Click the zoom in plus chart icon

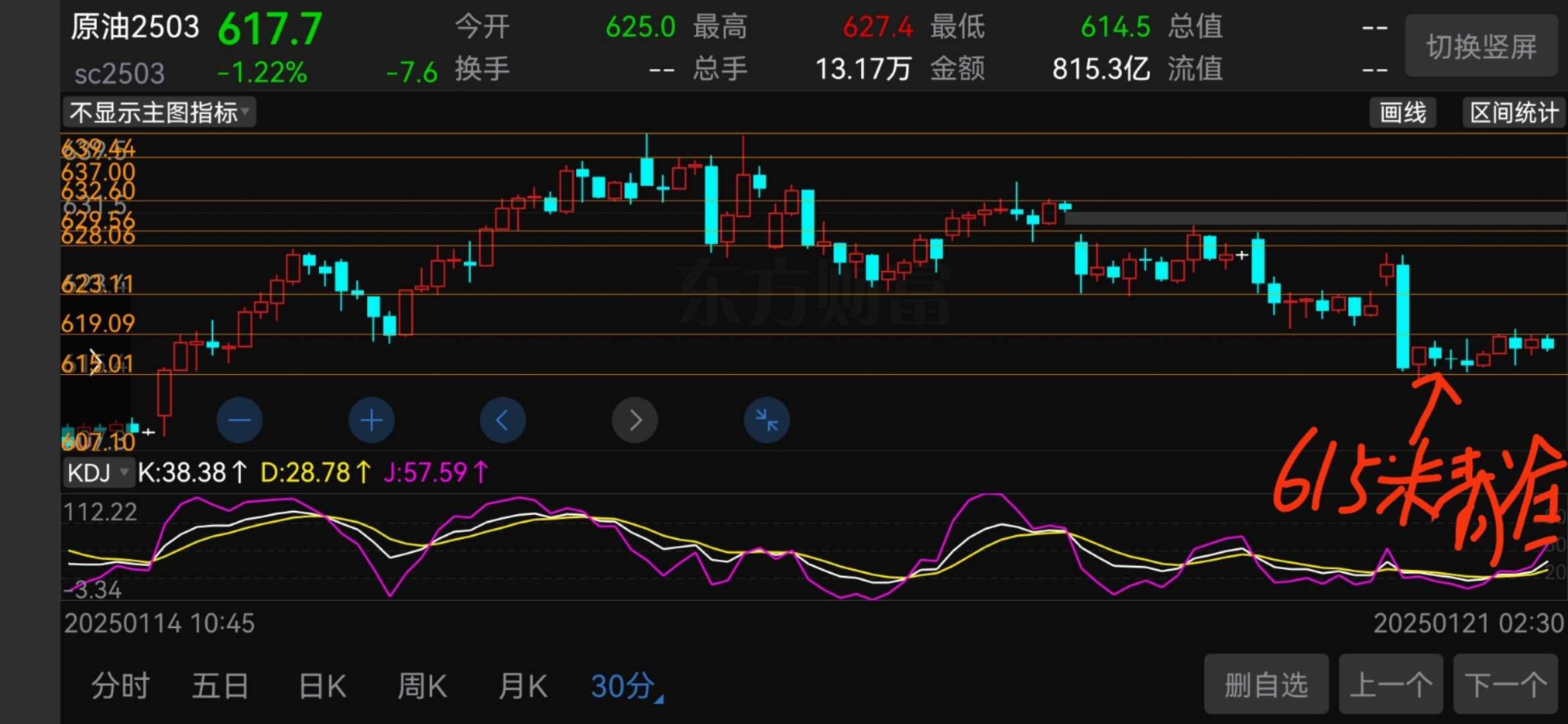371,420
